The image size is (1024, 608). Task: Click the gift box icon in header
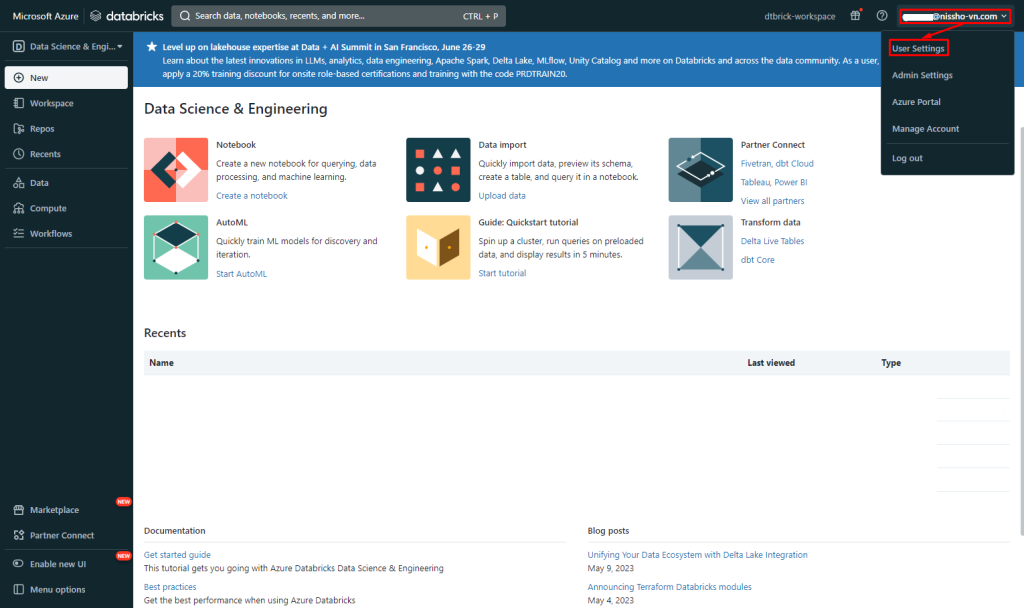(x=855, y=16)
